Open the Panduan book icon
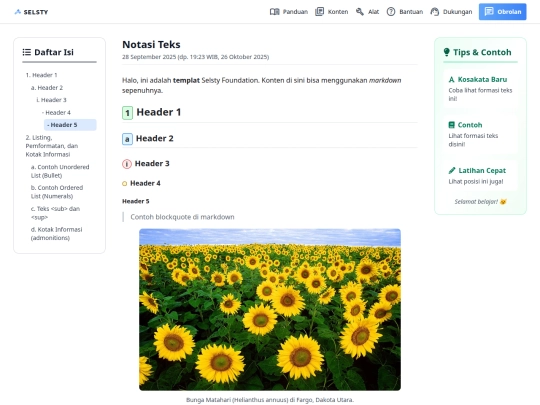 (x=274, y=12)
